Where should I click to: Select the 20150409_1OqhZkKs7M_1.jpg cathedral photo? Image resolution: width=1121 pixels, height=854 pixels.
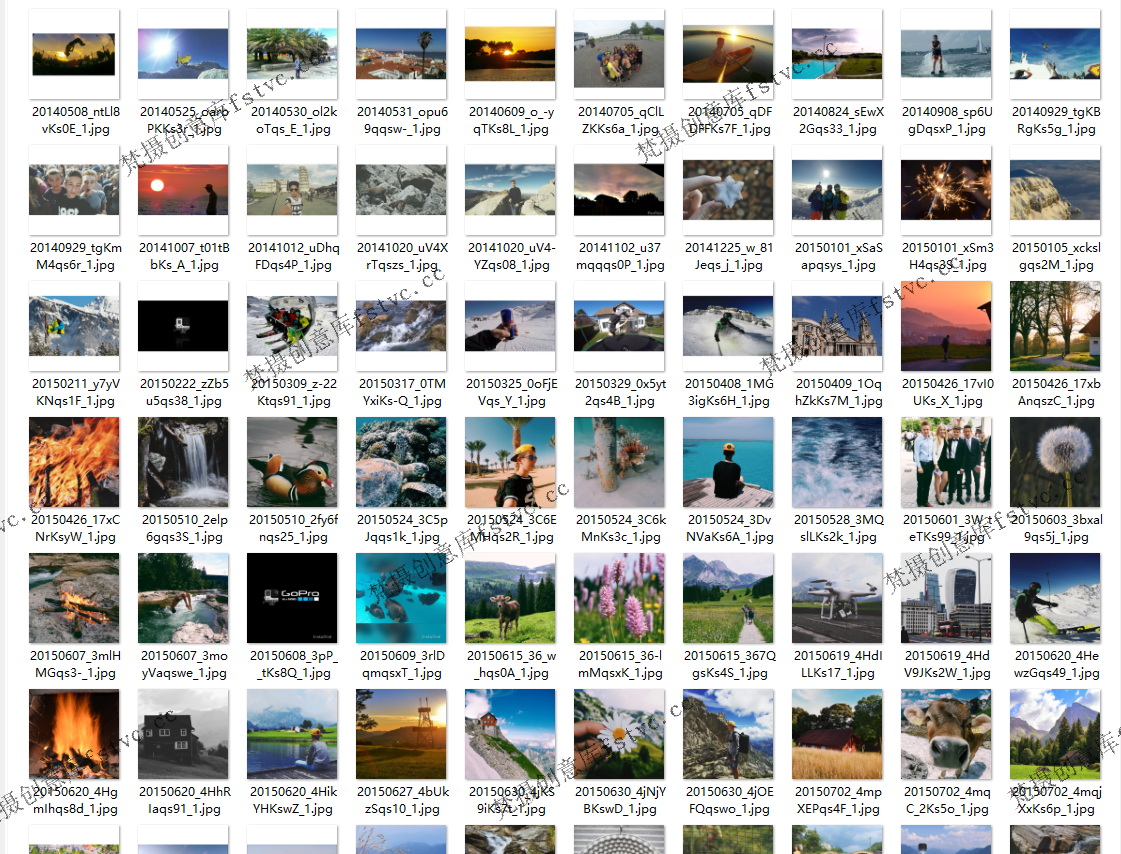[837, 326]
